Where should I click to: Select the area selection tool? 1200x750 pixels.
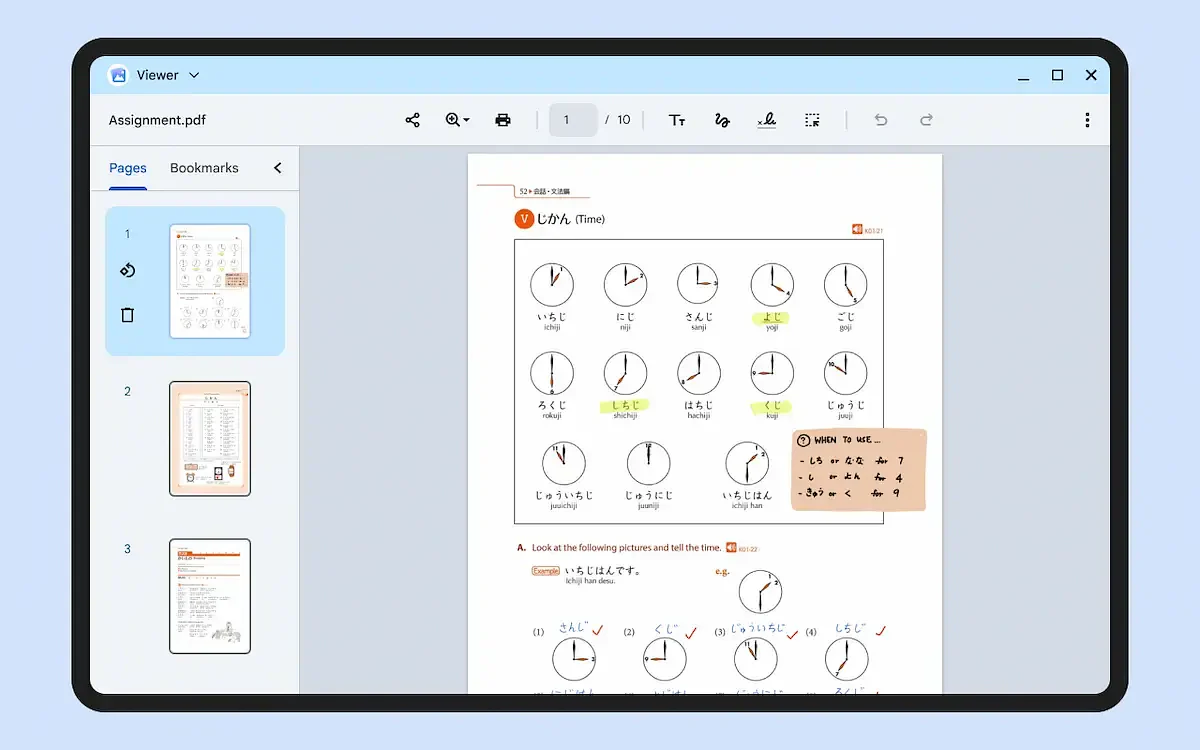812,120
